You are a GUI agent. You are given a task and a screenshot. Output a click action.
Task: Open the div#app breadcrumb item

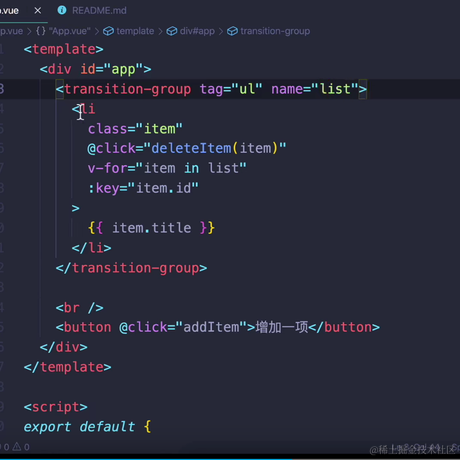point(197,31)
